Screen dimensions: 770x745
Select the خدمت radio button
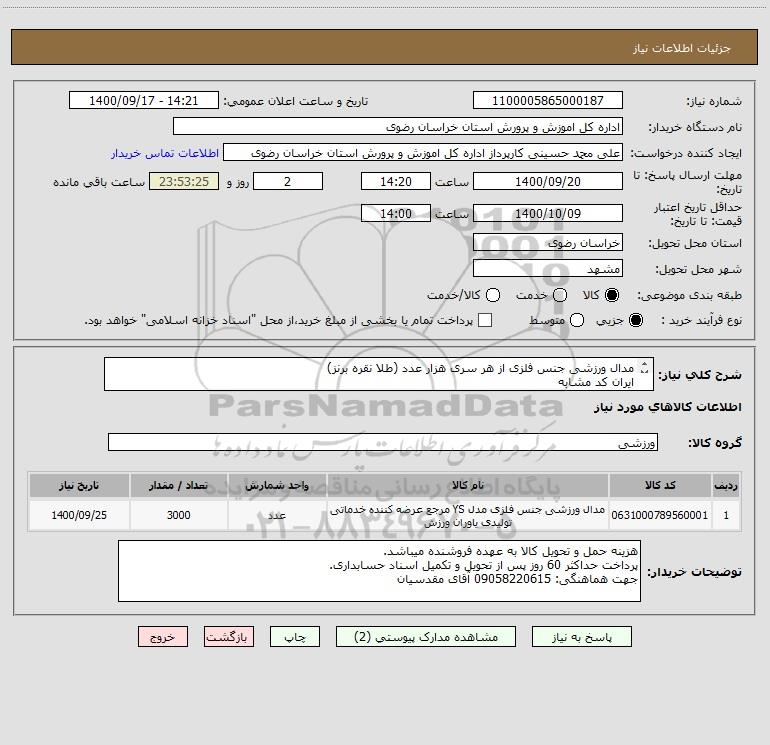click(x=560, y=295)
